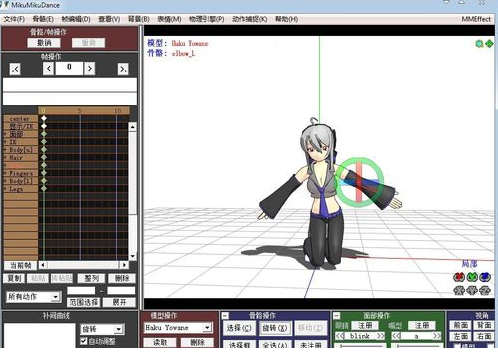Click the 旋转(X) rotate button

(275, 328)
